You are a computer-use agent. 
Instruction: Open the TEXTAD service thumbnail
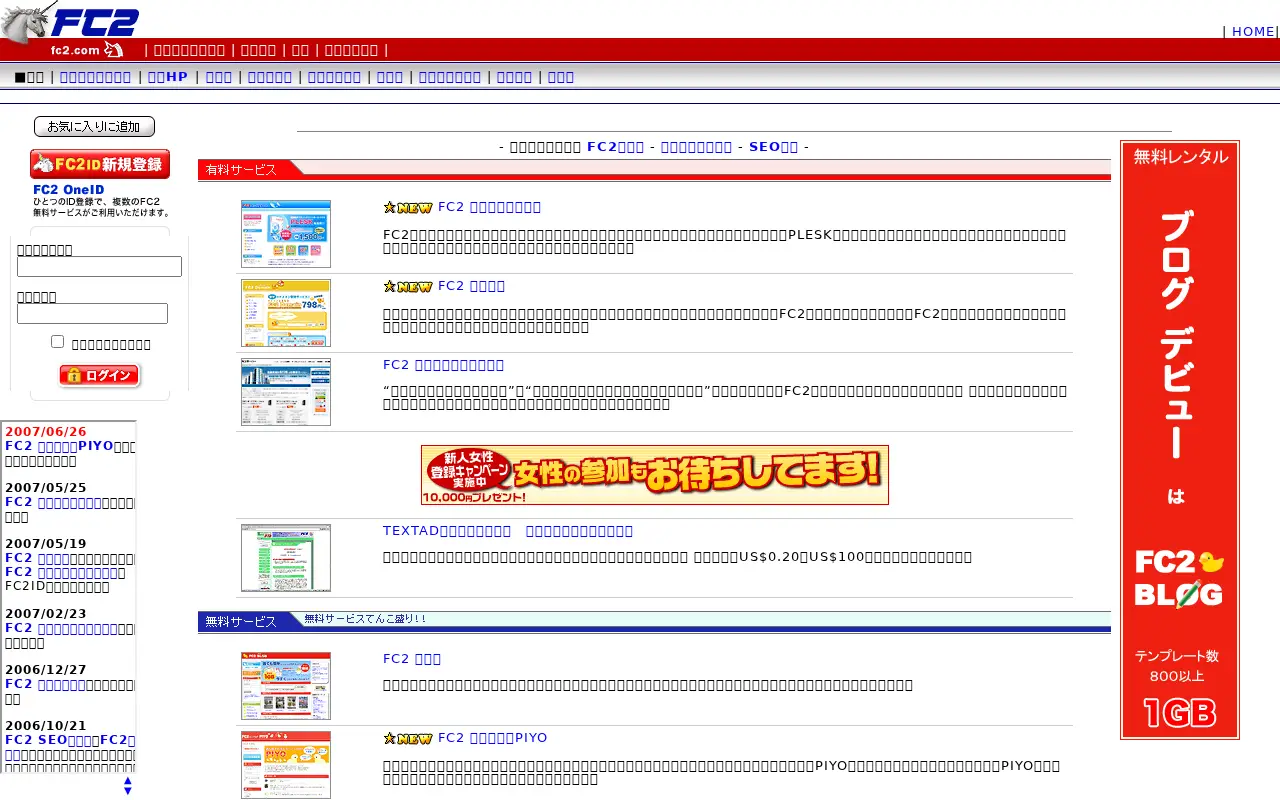285,558
